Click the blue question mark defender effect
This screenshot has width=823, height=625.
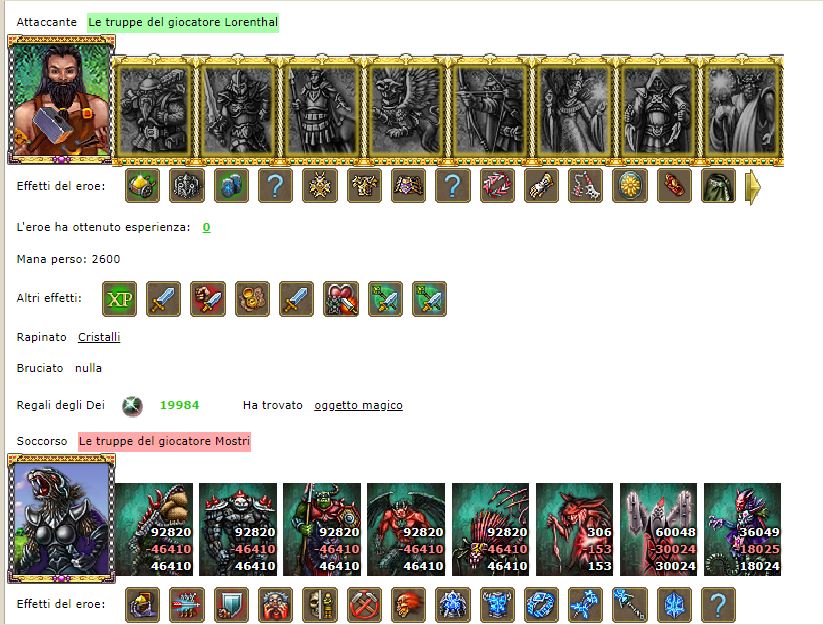pyautogui.click(x=718, y=605)
